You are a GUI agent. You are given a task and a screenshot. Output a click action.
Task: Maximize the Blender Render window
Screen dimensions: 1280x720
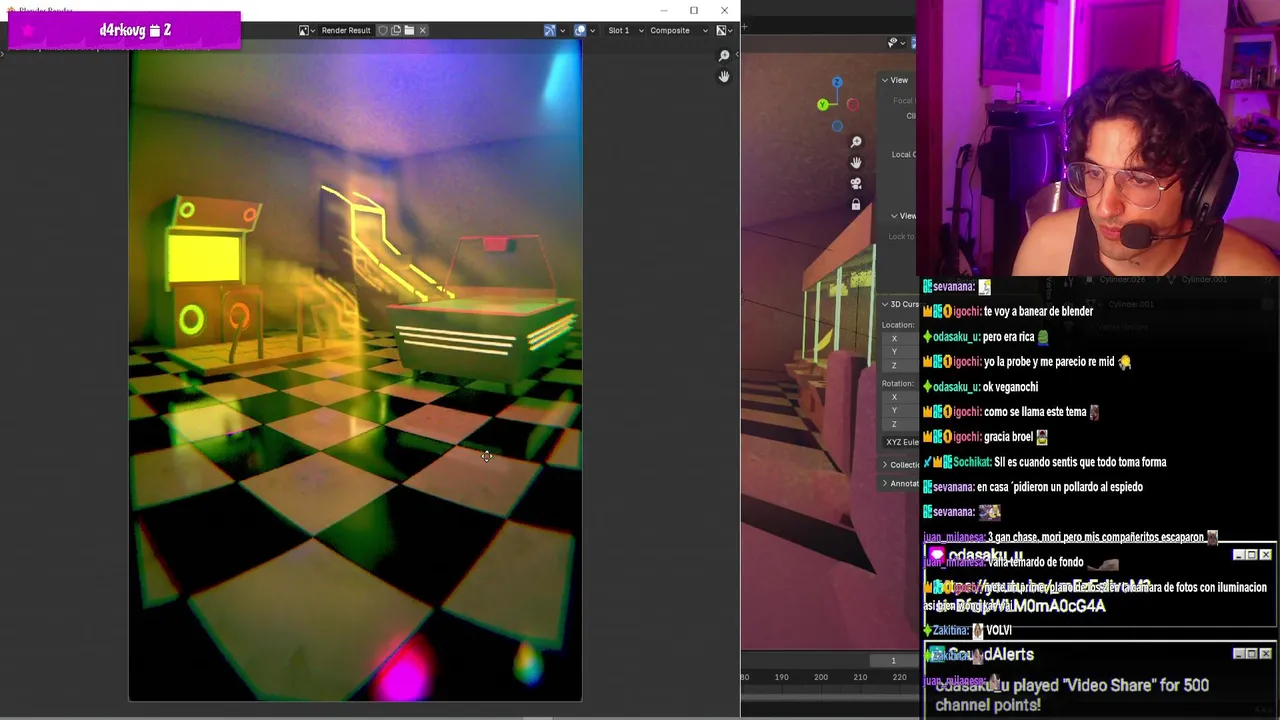click(x=693, y=10)
